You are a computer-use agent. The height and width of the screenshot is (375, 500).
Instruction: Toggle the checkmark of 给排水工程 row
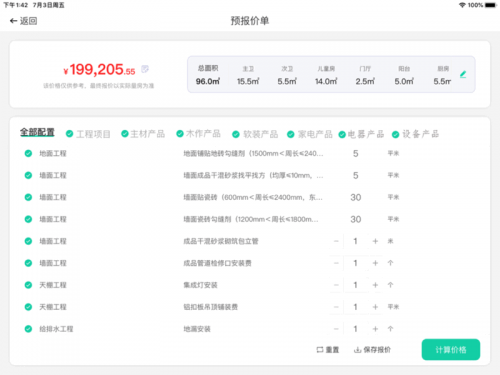pyautogui.click(x=28, y=329)
